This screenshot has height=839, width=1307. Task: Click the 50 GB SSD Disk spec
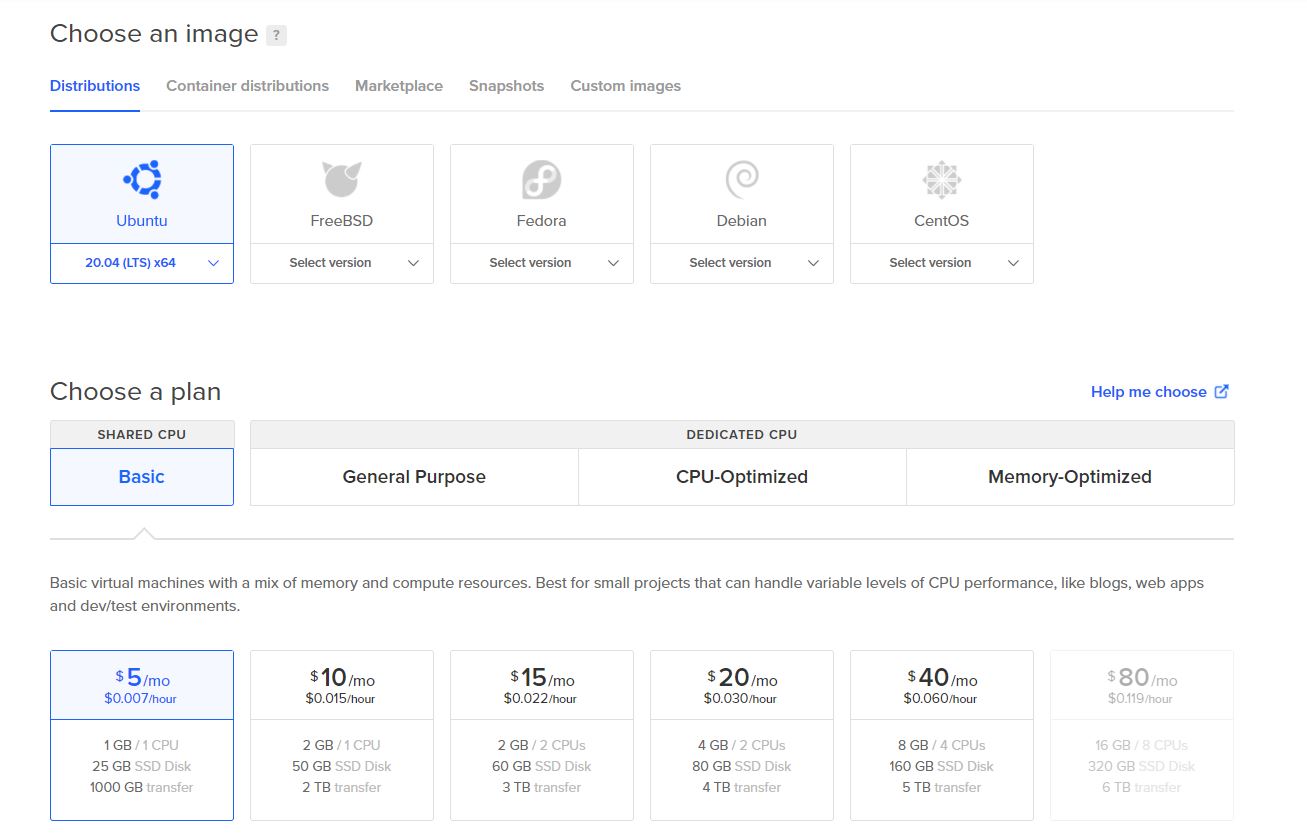pyautogui.click(x=341, y=766)
